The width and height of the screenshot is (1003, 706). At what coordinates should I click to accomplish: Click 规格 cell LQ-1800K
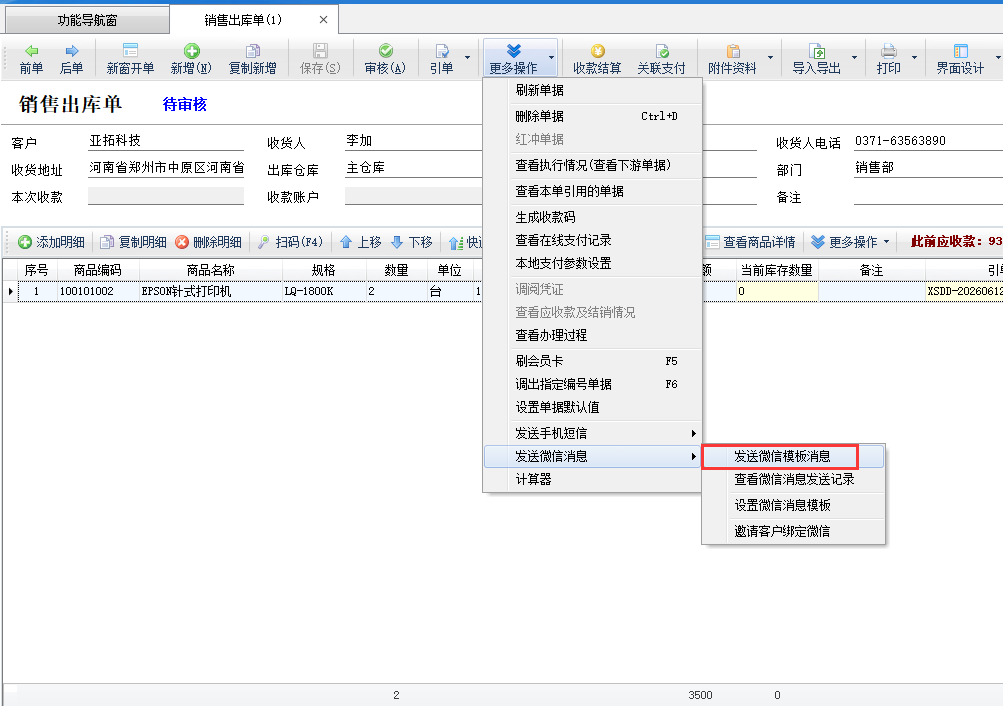324,291
